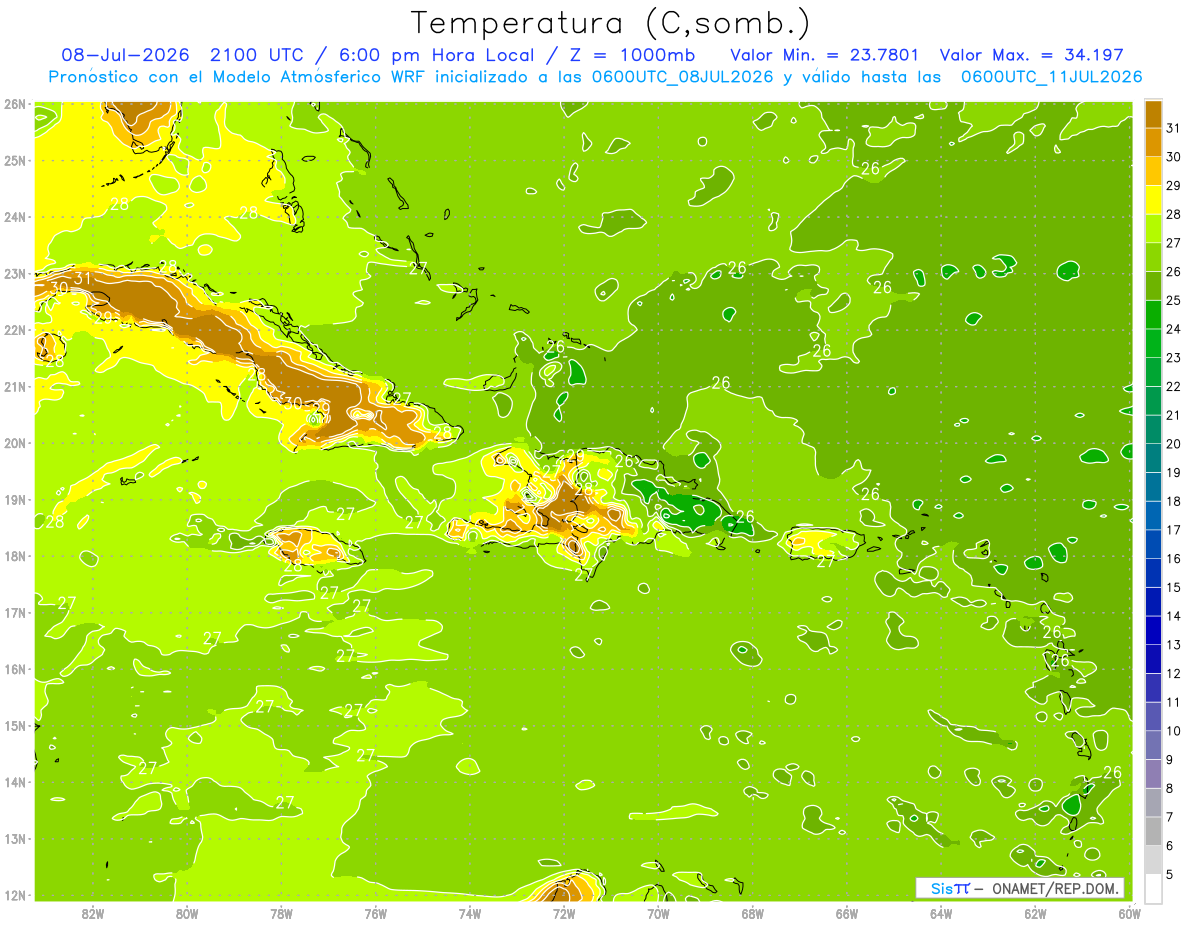1200x927 pixels.
Task: Click the '68W' longitude axis label
Action: point(752,913)
